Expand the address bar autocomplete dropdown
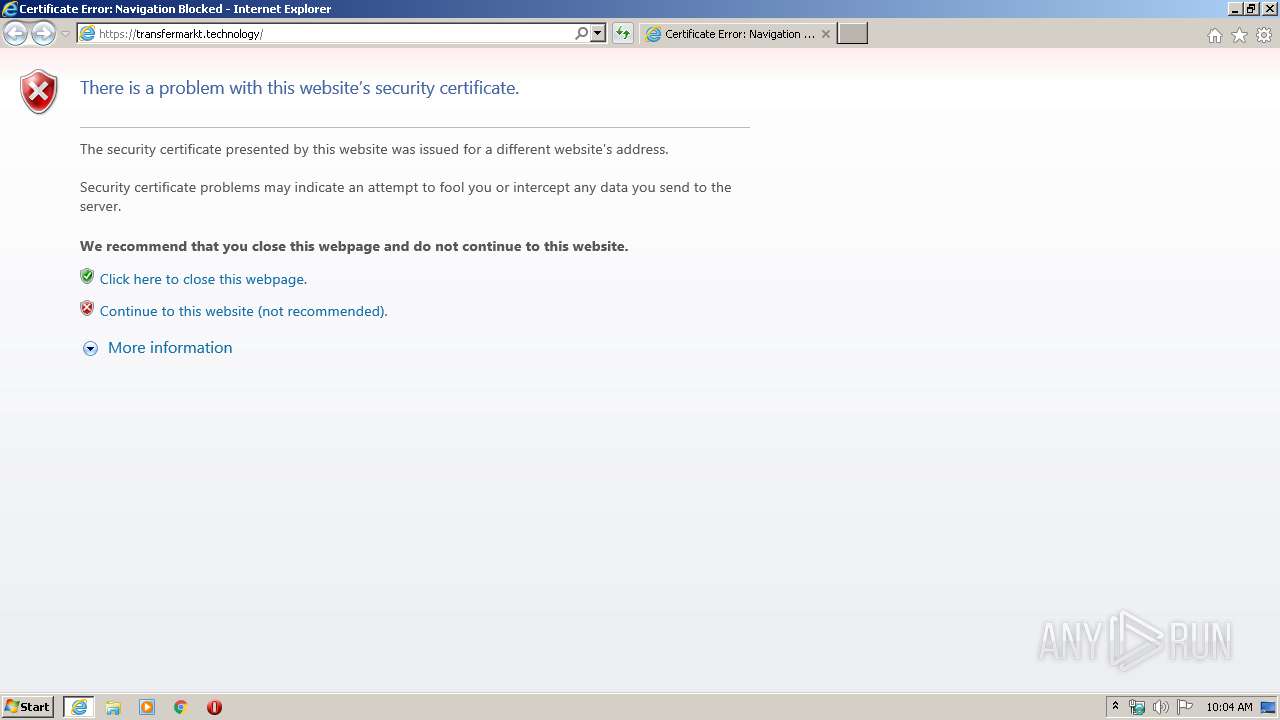This screenshot has height=720, width=1280. tap(598, 34)
